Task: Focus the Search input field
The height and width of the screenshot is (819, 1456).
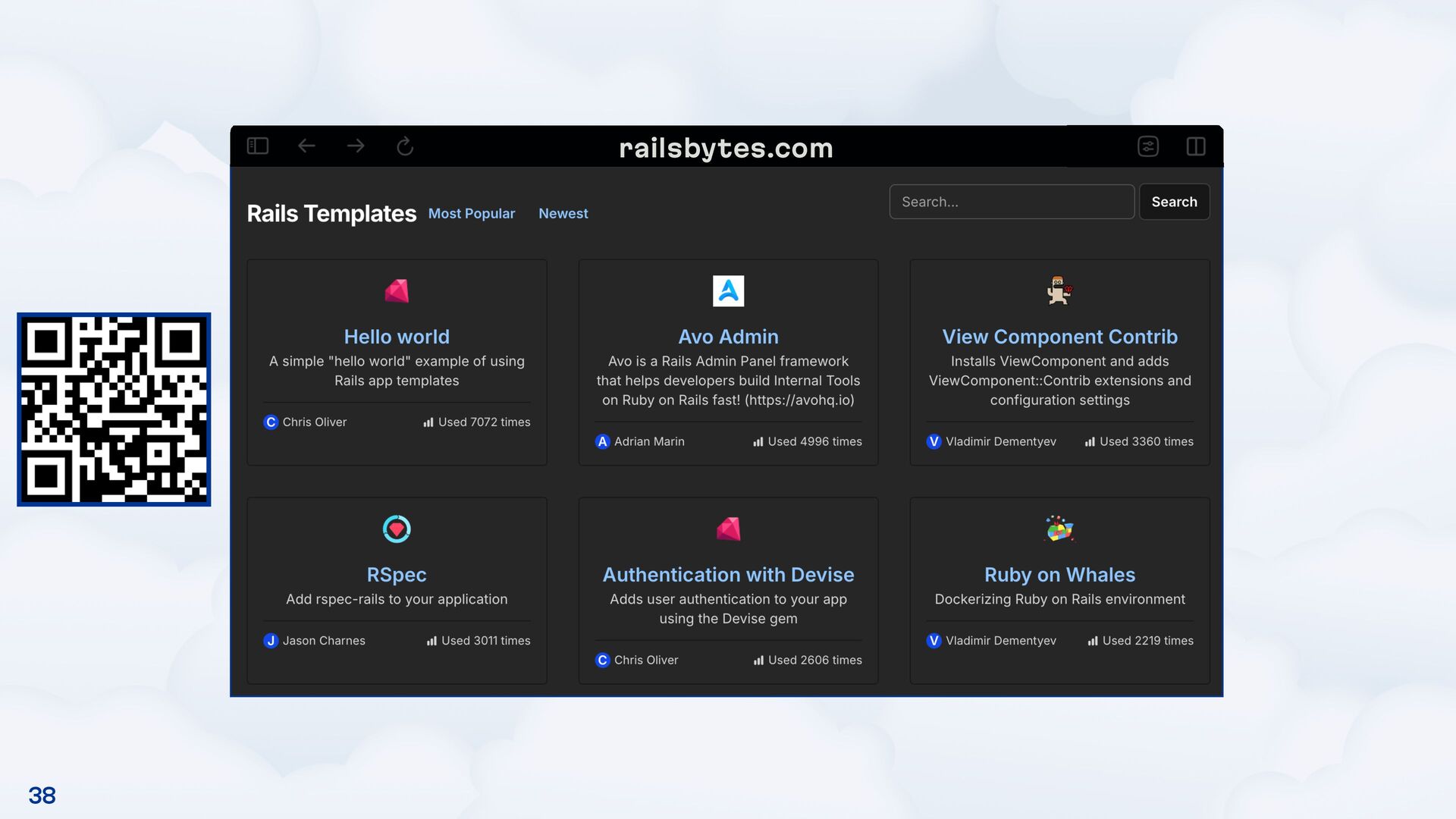Action: point(1011,202)
